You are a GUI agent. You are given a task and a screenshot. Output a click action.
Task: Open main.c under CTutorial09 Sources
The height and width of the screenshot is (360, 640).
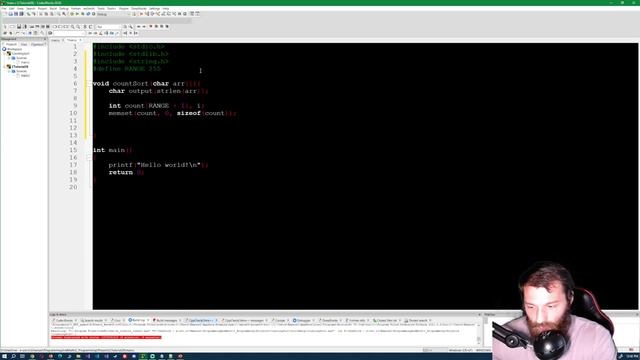pos(25,76)
